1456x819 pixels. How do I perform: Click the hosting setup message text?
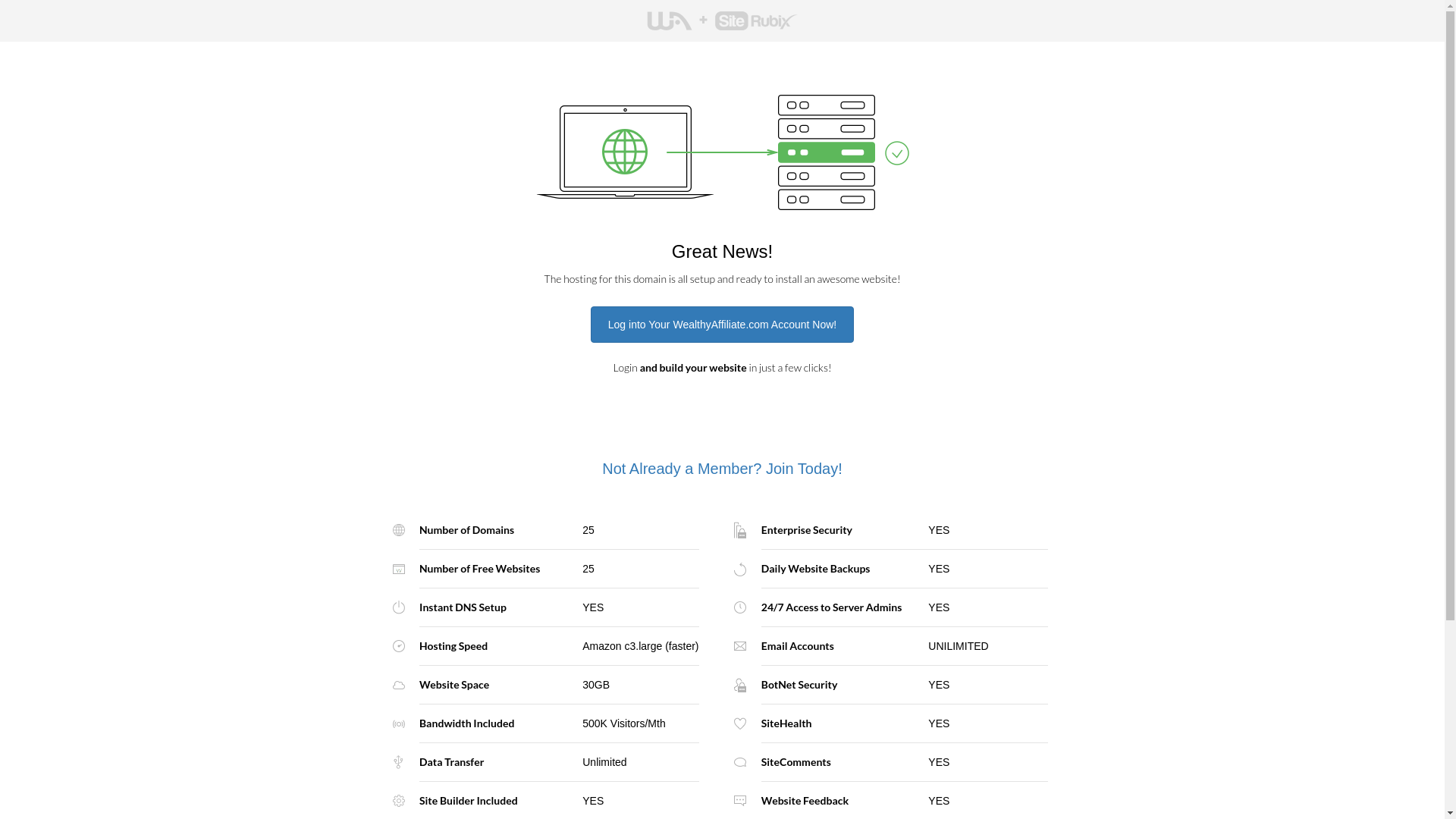coord(722,279)
